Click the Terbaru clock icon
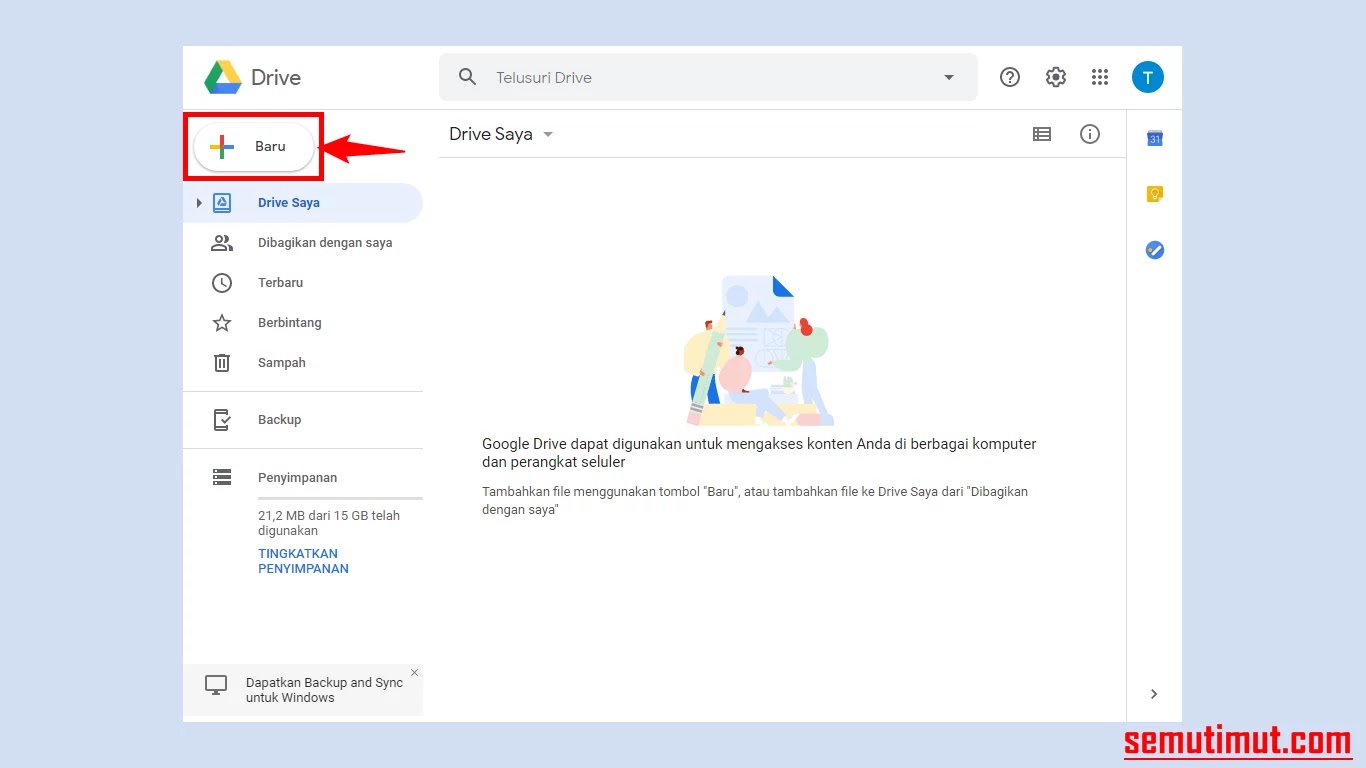The height and width of the screenshot is (768, 1366). (x=222, y=283)
